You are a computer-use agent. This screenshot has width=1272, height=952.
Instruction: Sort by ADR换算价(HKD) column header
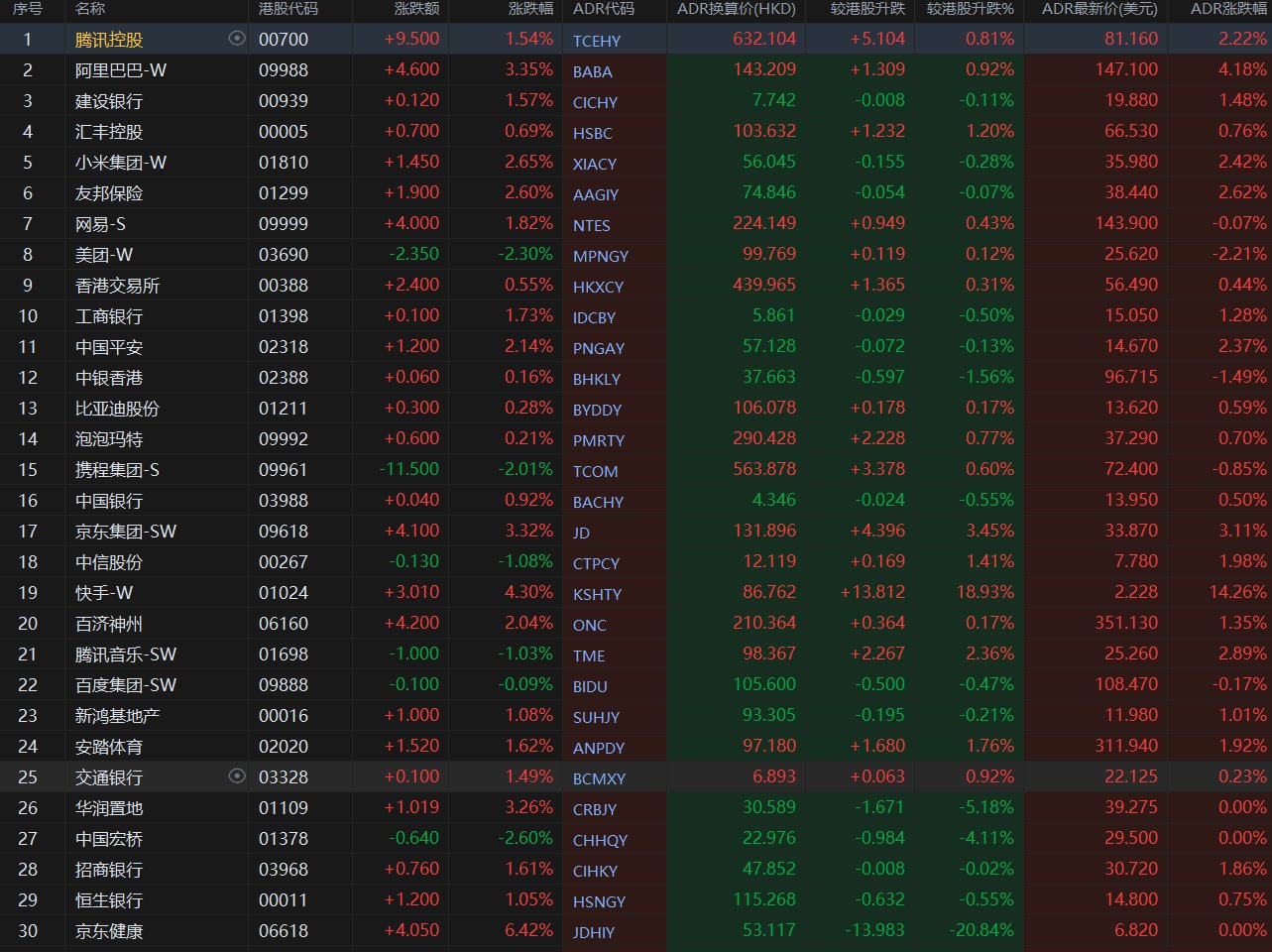[737, 9]
